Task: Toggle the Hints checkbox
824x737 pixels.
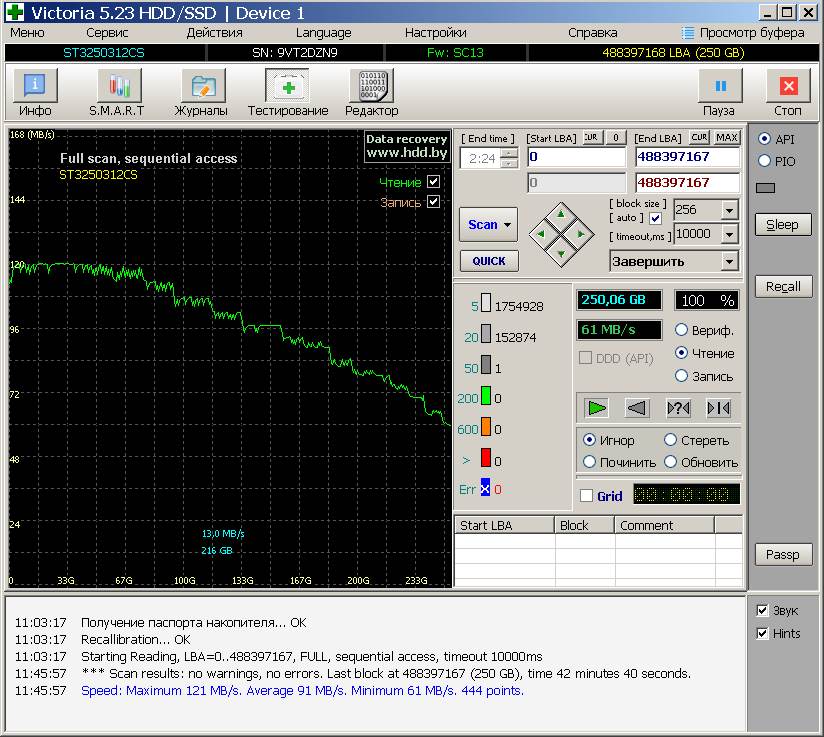Action: 763,633
